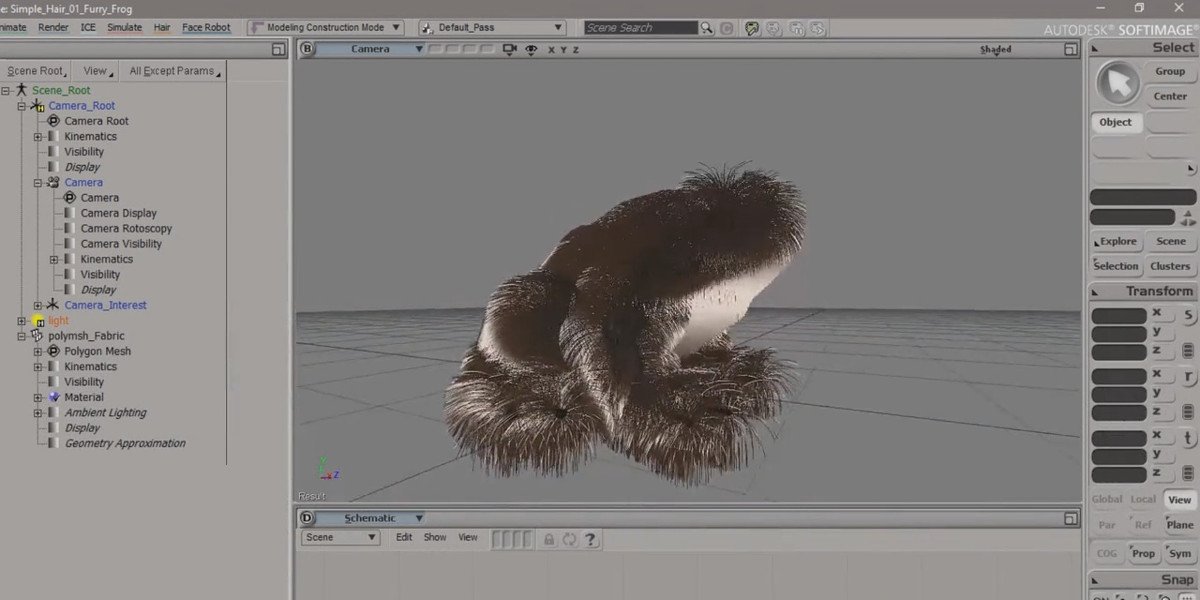Open the Scene dropdown in Schematic toolbar
1200x600 pixels.
tap(341, 538)
